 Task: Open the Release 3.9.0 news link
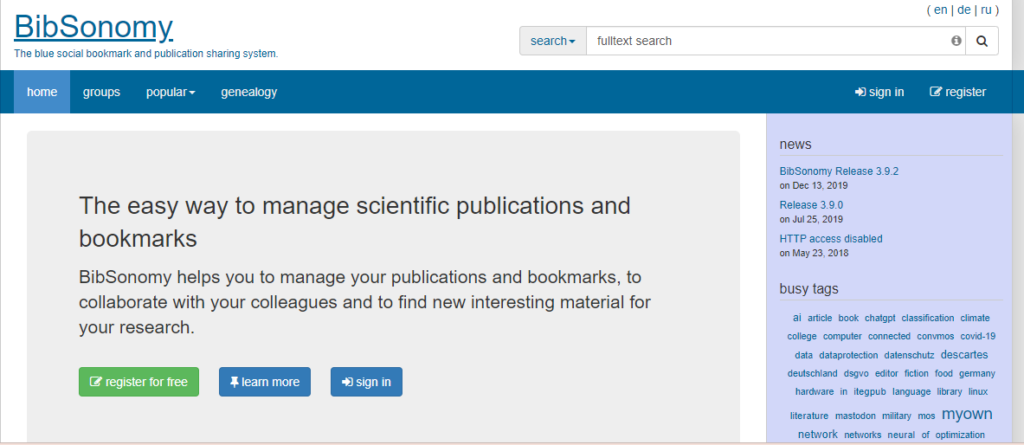pyautogui.click(x=811, y=205)
